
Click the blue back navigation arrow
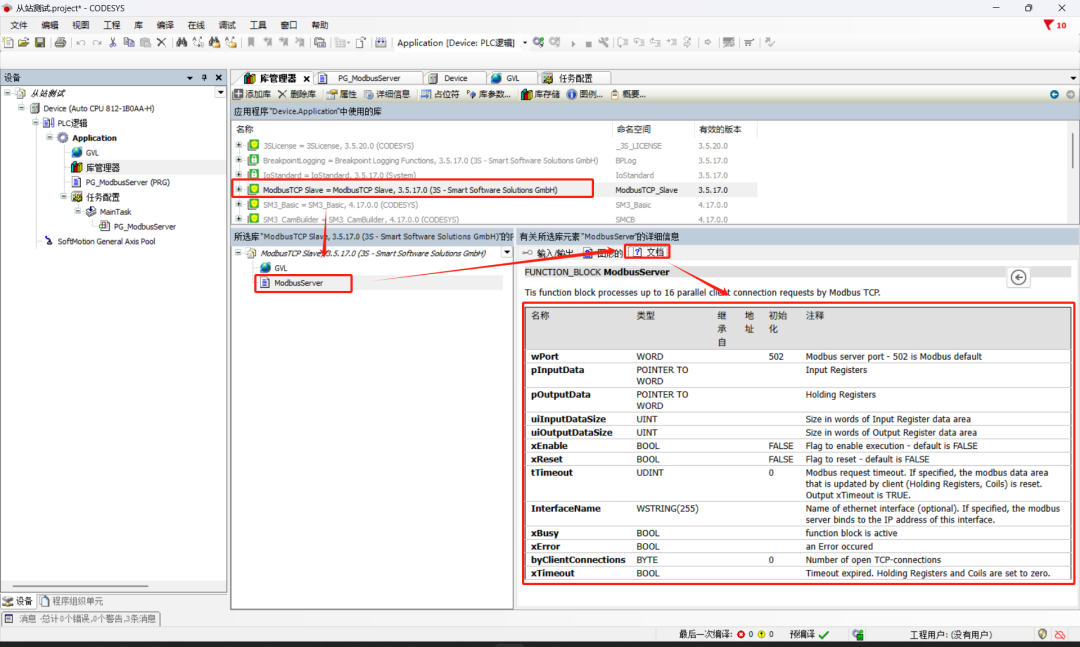(1055, 94)
